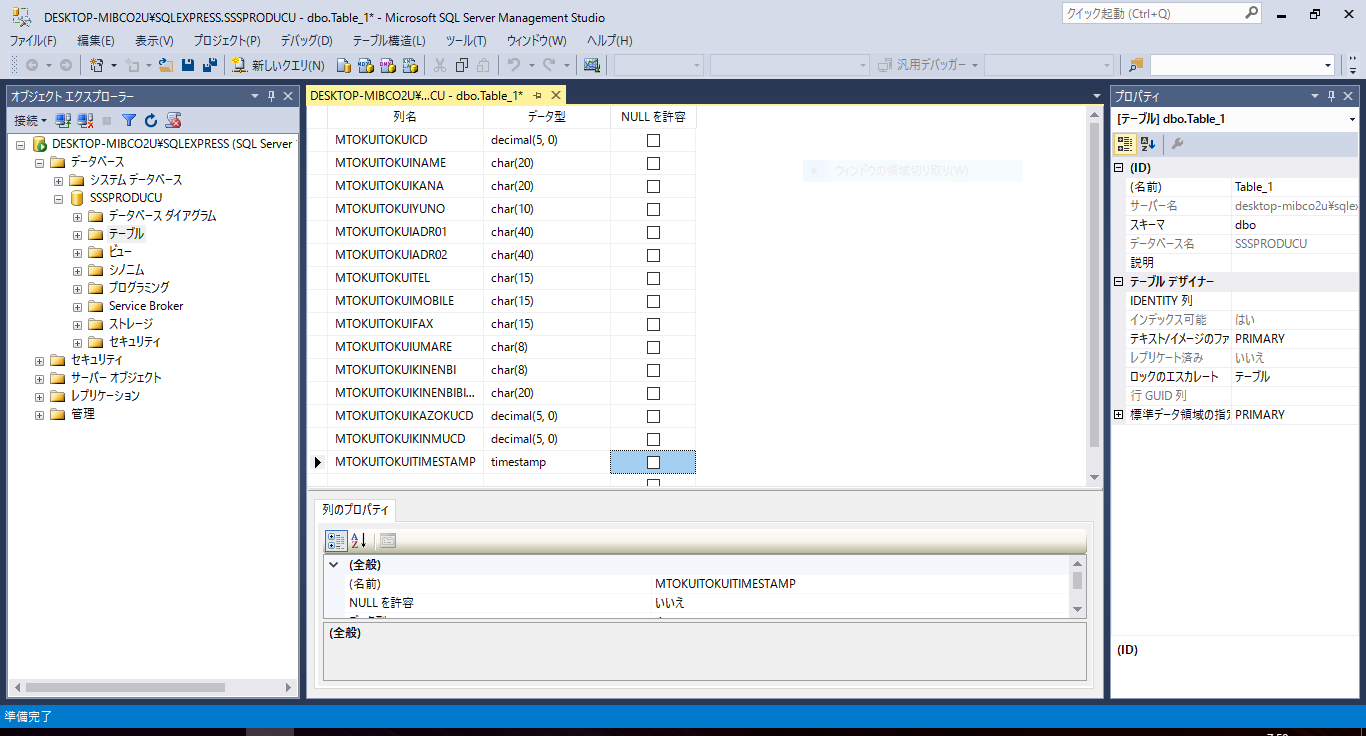Open the 接続 dropdown in Object Explorer

(30, 120)
